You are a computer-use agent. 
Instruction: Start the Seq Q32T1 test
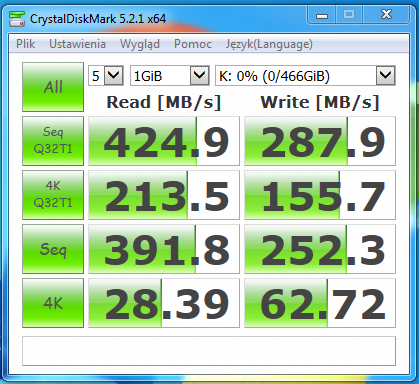point(53,141)
